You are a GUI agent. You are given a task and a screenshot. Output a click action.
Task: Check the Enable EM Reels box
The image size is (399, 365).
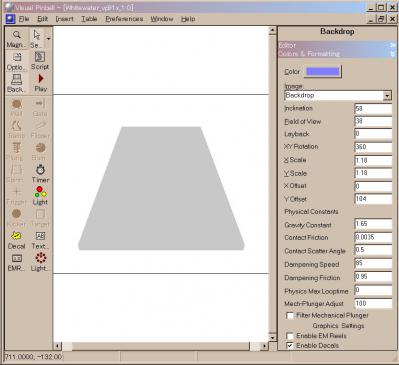pyautogui.click(x=290, y=335)
